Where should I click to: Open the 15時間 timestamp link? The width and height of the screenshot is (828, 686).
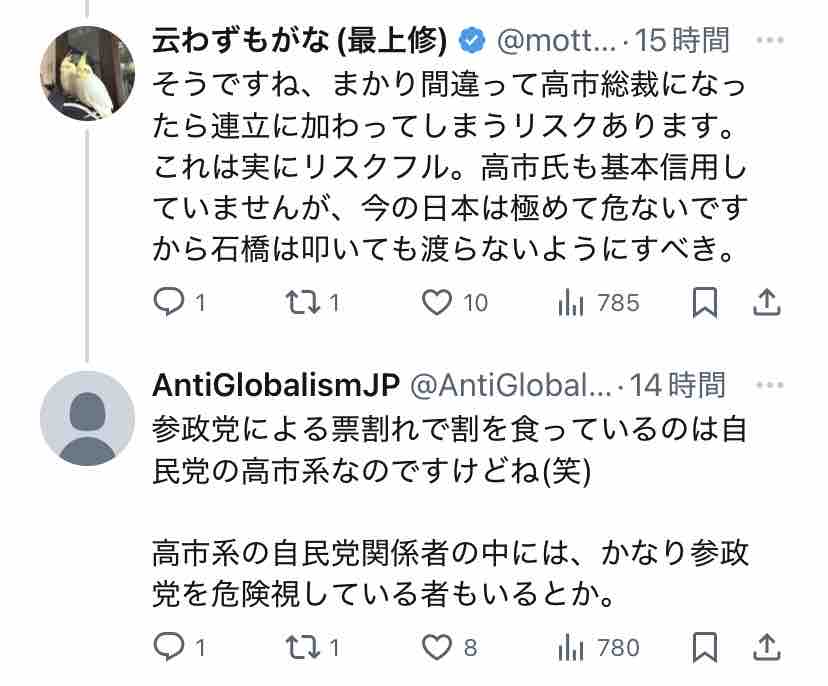[689, 41]
